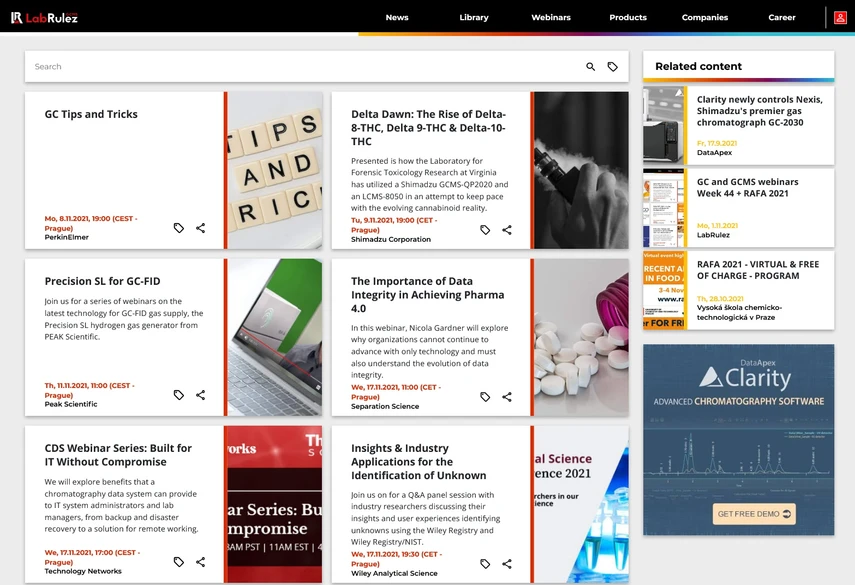Viewport: 855px width, 585px height.
Task: Click date Mo, 8.11.2021, 19:00 on GC Tips card
Action: pos(91,223)
